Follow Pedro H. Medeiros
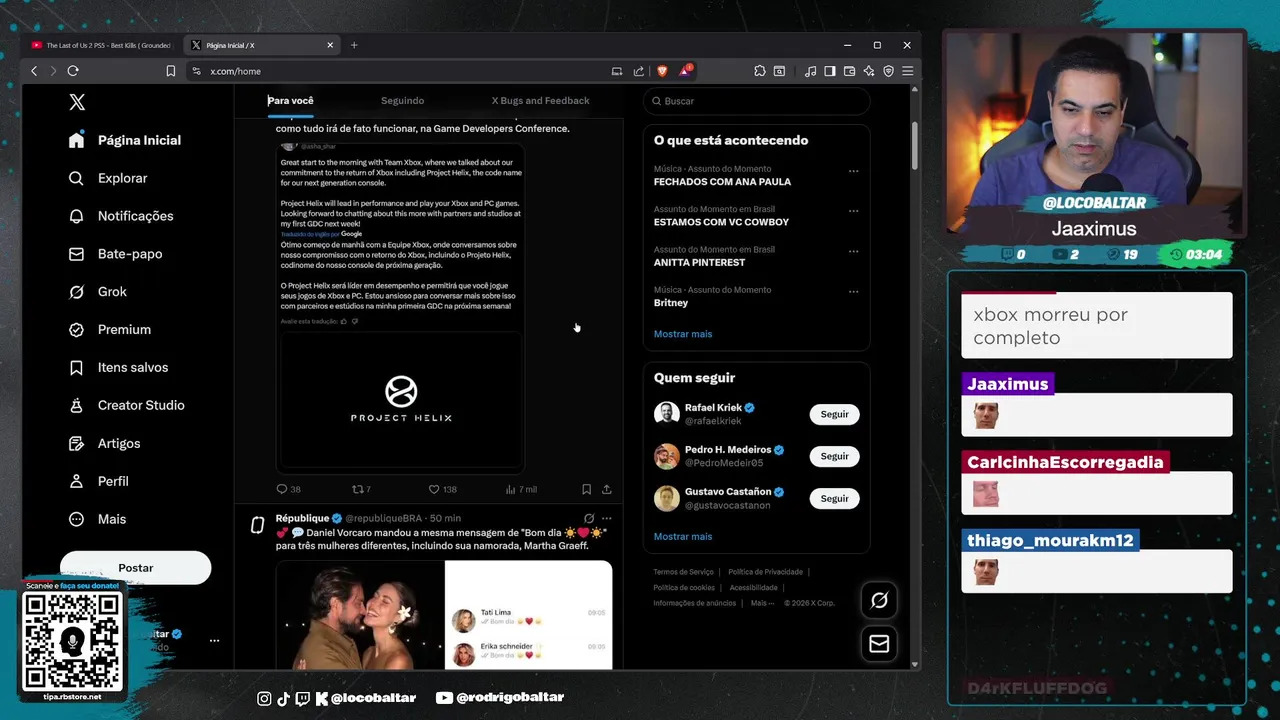Image resolution: width=1280 pixels, height=720 pixels. click(834, 456)
